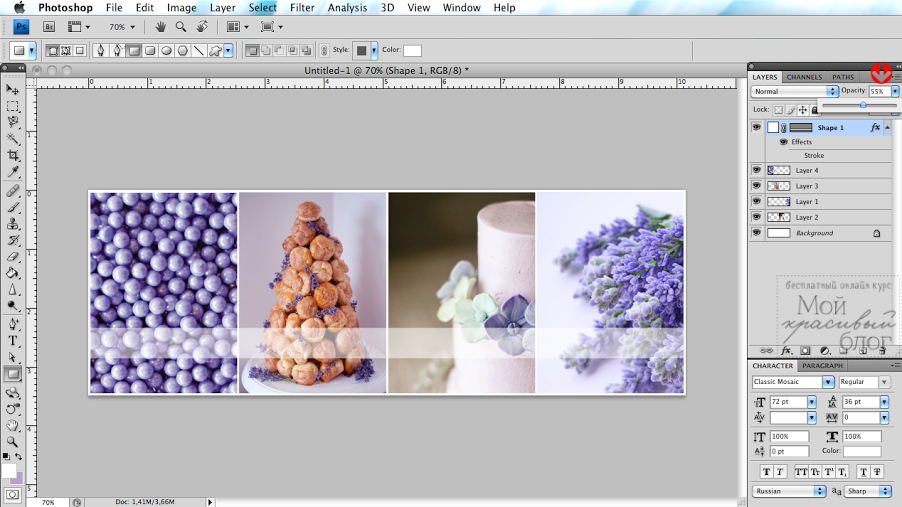Open the Analysis menu

[347, 7]
